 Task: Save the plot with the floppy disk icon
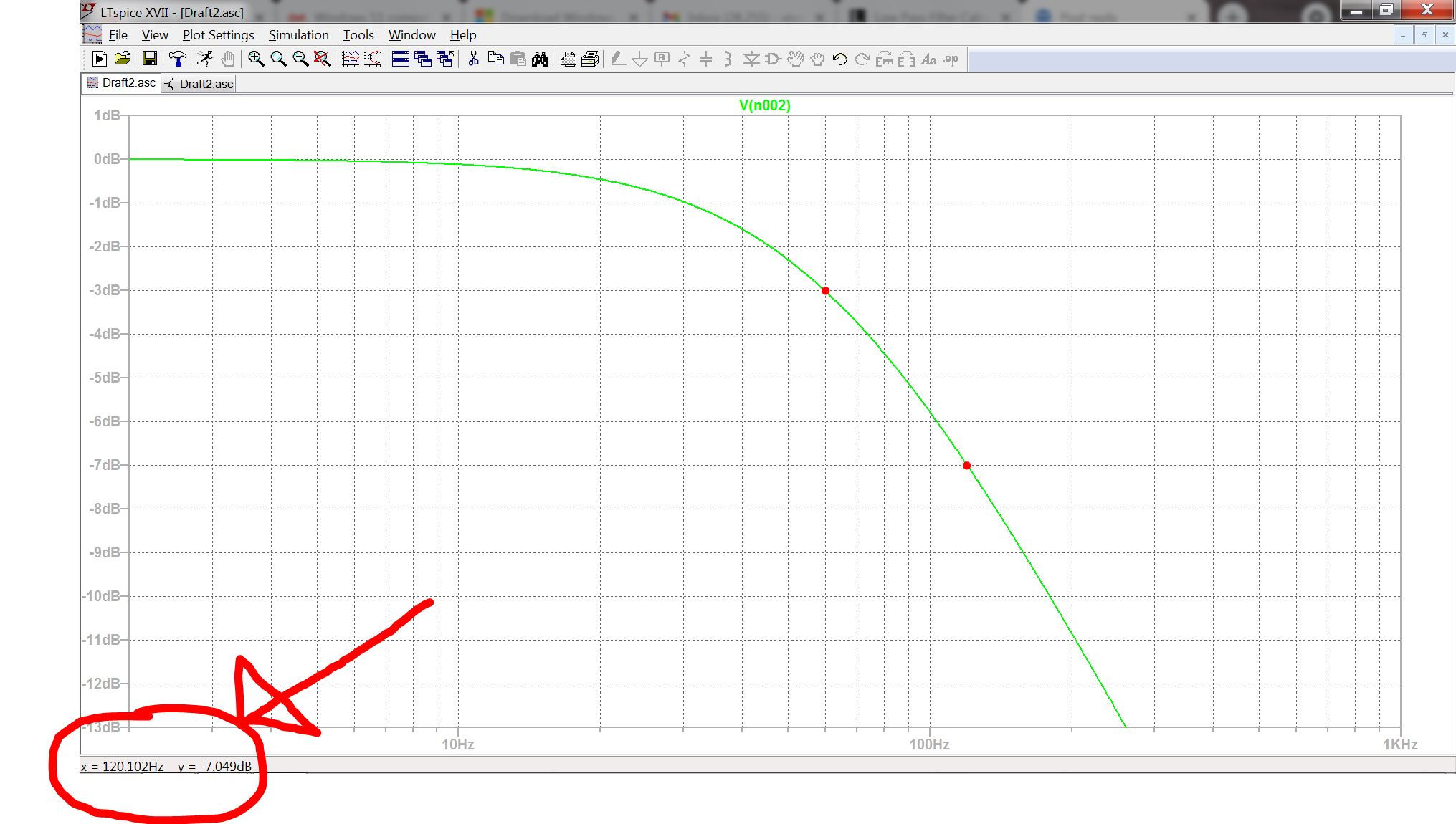pyautogui.click(x=149, y=59)
